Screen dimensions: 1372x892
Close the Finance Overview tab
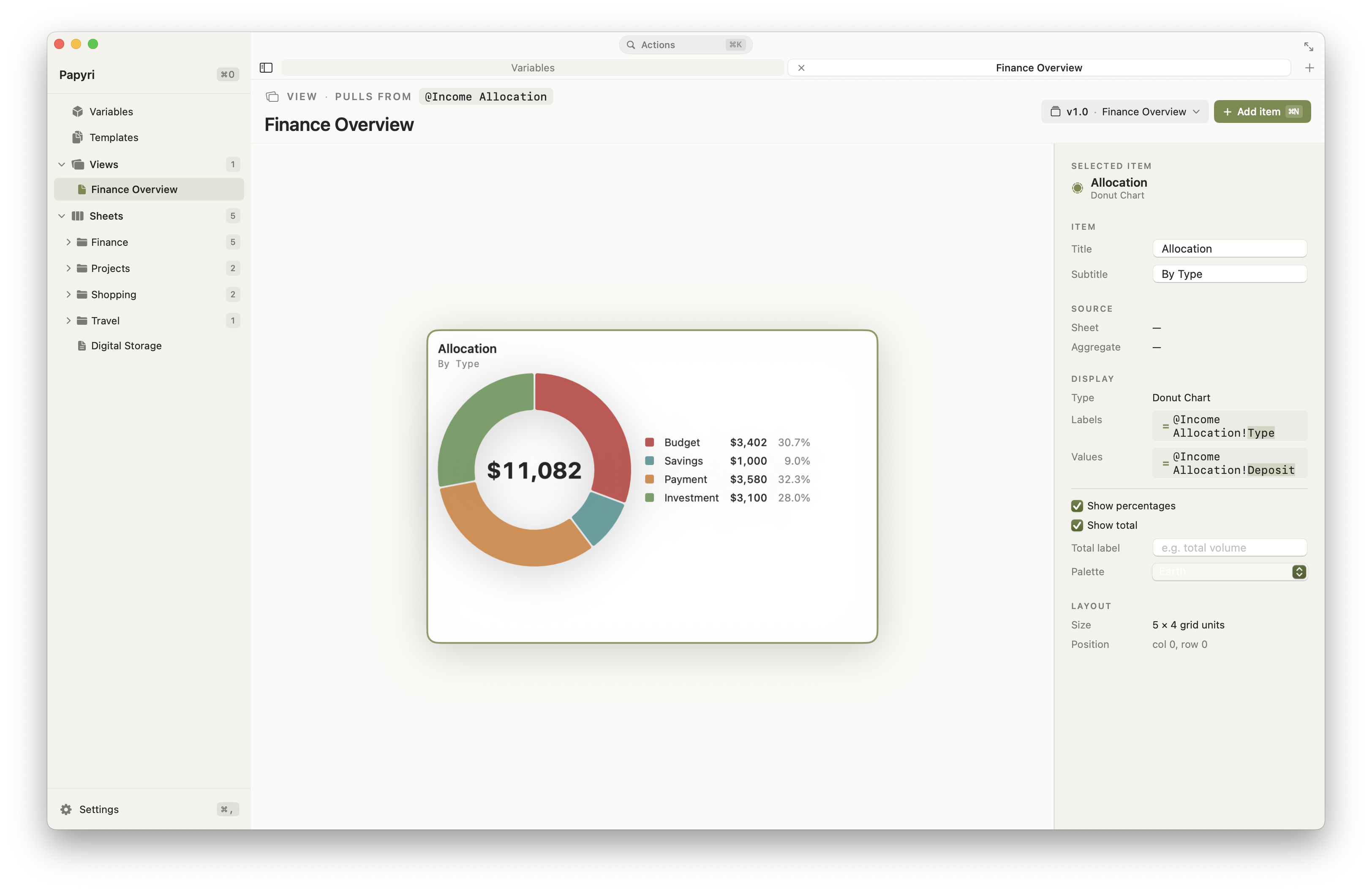click(801, 68)
